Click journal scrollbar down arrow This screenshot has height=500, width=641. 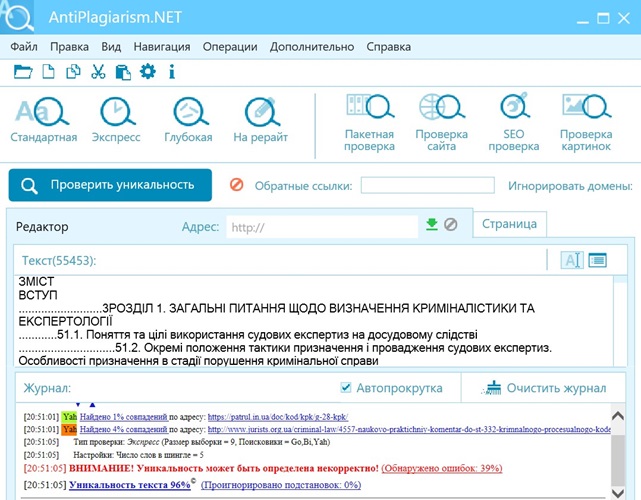(618, 493)
